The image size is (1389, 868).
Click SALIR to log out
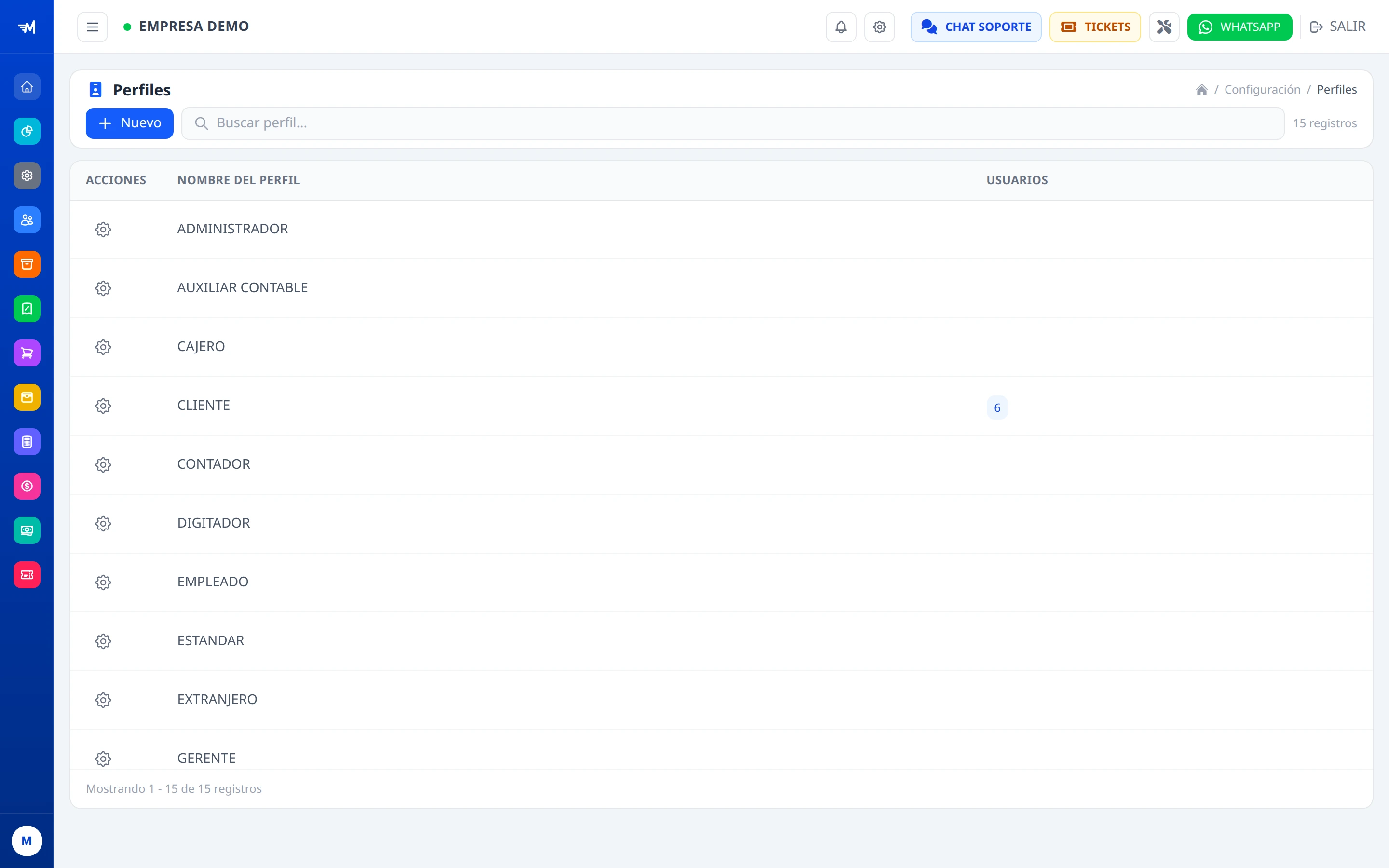pyautogui.click(x=1337, y=27)
